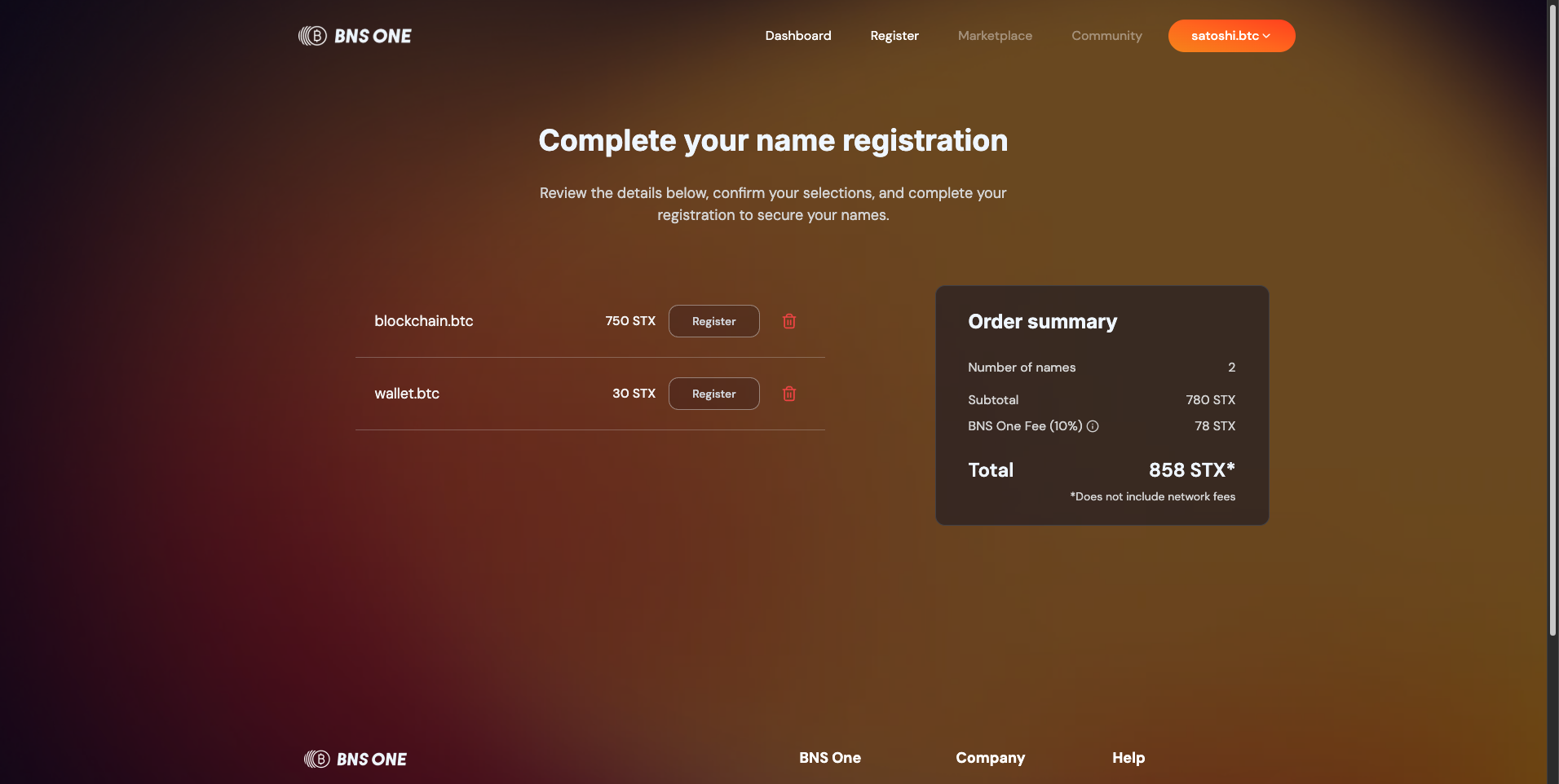Open Community in navigation

[1106, 36]
